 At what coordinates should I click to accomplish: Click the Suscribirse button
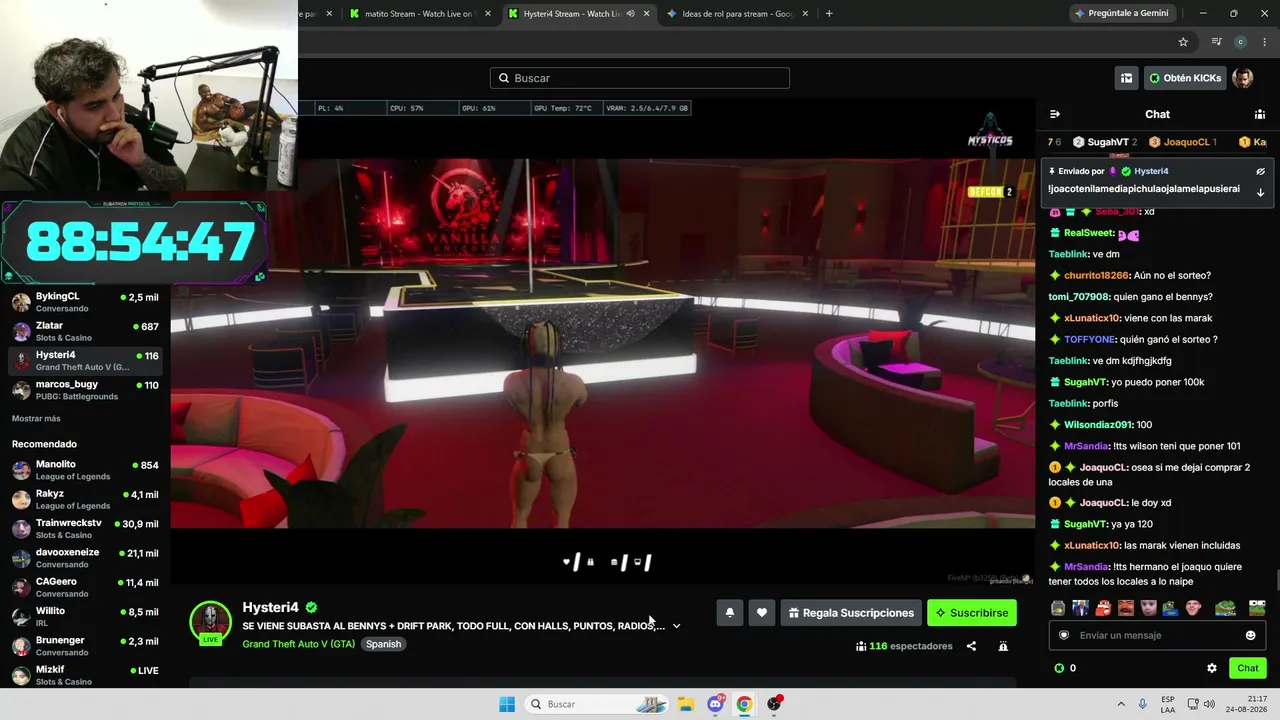click(972, 613)
